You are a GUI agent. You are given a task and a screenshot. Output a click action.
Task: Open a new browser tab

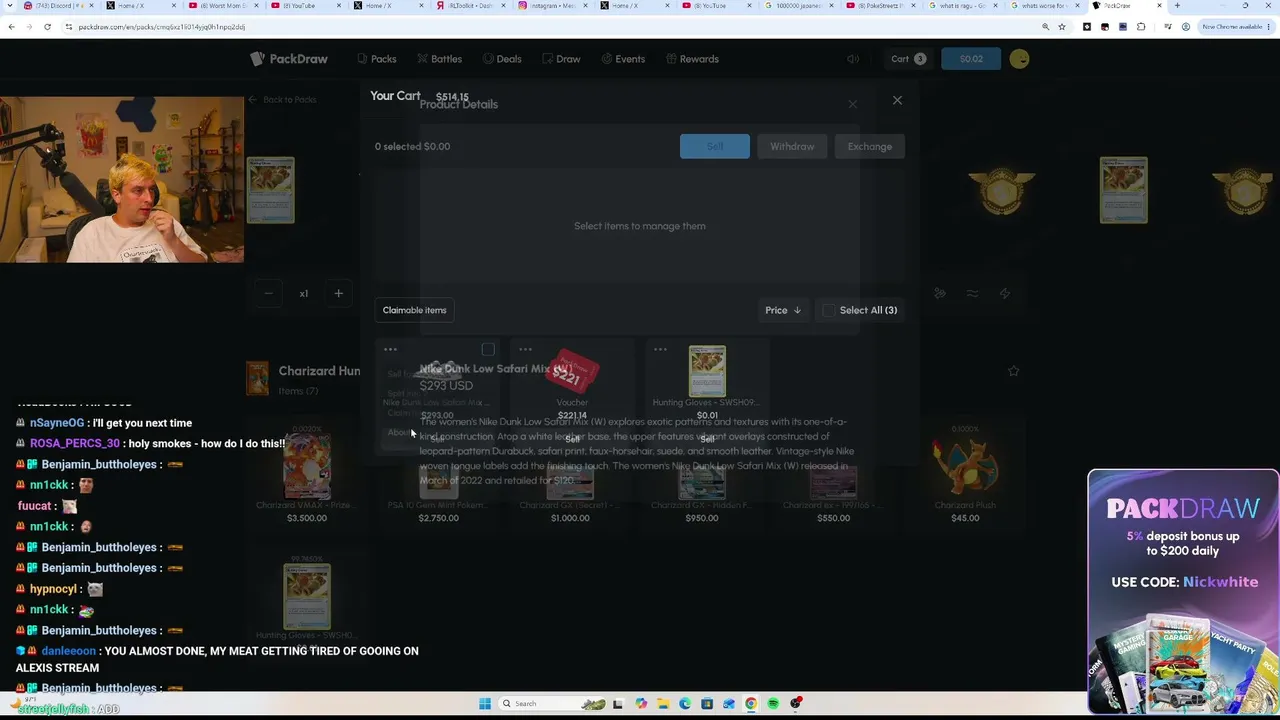tap(1177, 6)
